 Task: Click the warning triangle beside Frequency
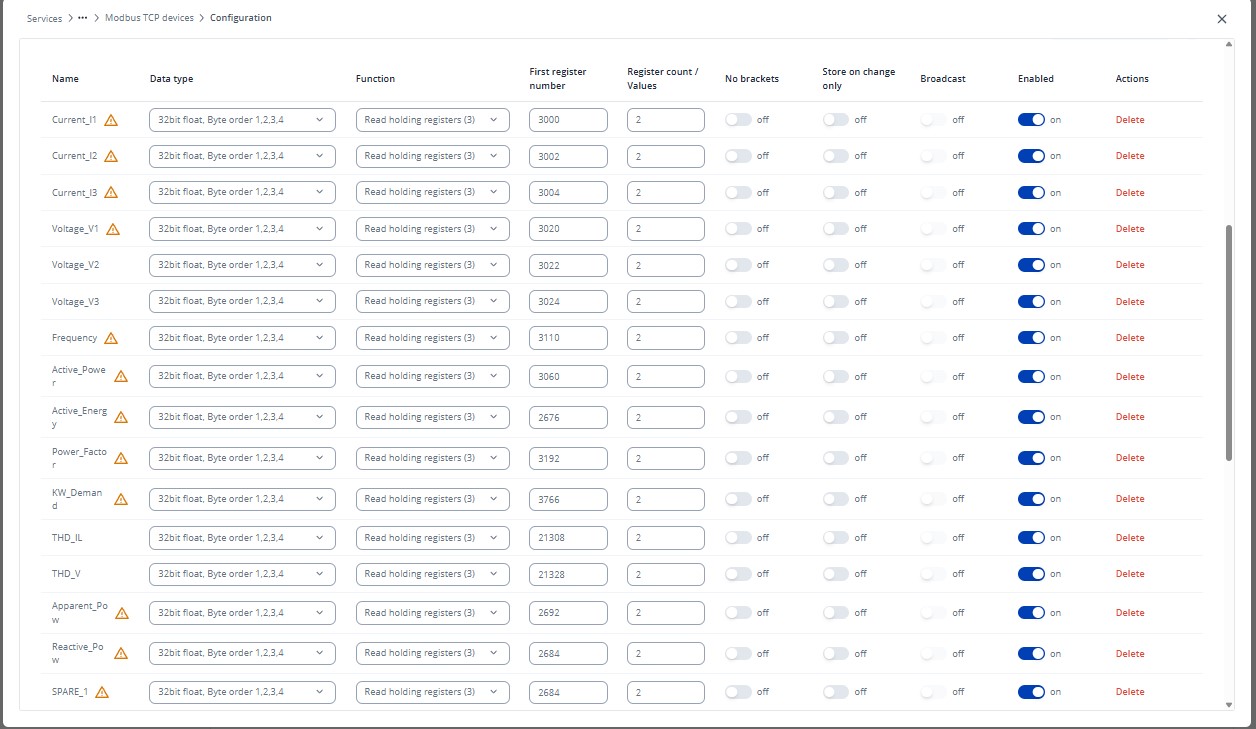tap(111, 338)
